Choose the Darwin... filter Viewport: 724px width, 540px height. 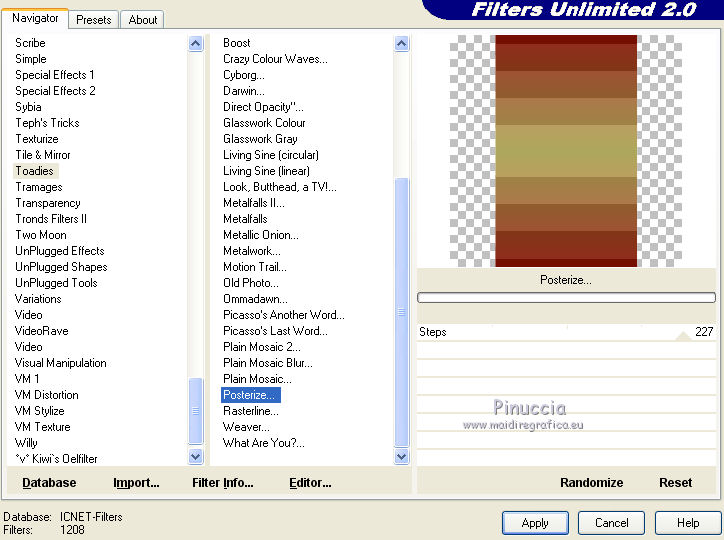(244, 91)
